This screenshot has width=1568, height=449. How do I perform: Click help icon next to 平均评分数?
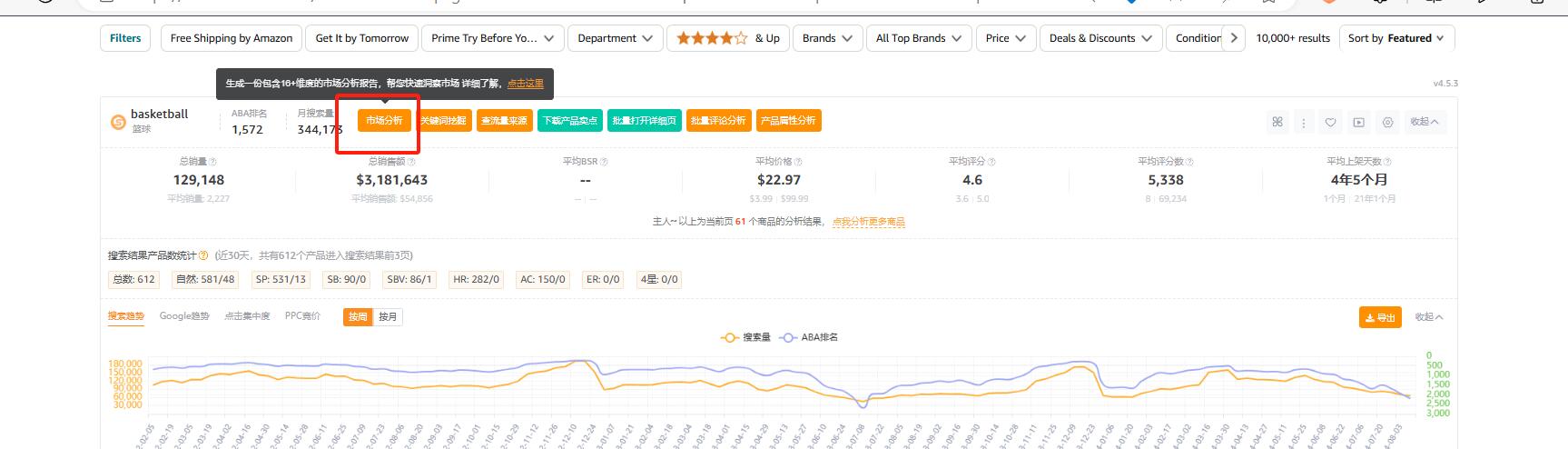[1190, 162]
